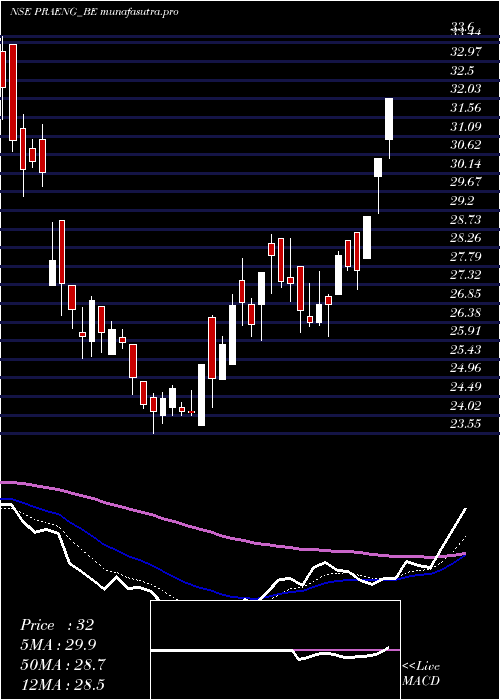The image size is (500, 700).
Task: Click the <<Live MACD label
Action: pos(421,673)
